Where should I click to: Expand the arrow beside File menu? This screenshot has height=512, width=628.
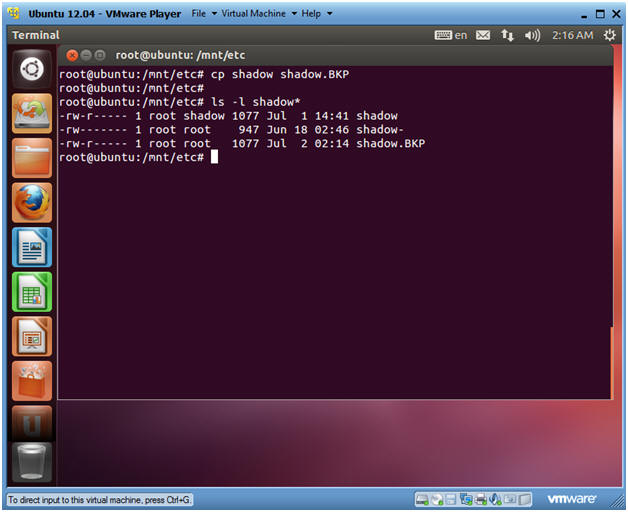pos(214,14)
